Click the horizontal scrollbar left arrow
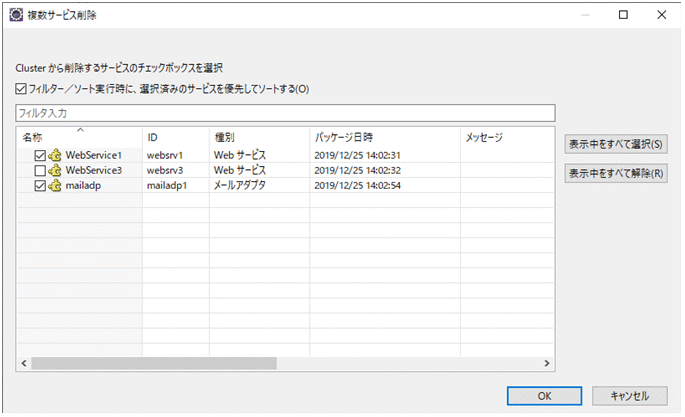Screen dimensions: 685x417 (x=24, y=363)
